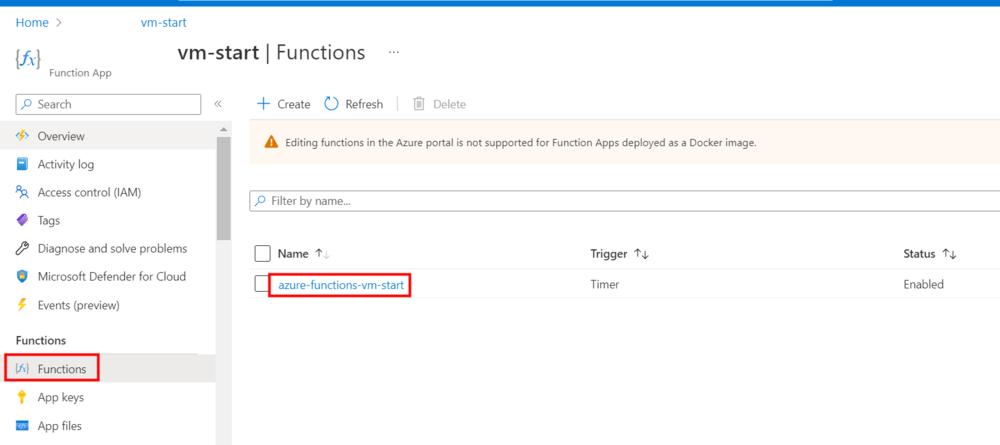Click the Functions section heading in sidebar
The width and height of the screenshot is (1000, 445).
click(x=41, y=340)
